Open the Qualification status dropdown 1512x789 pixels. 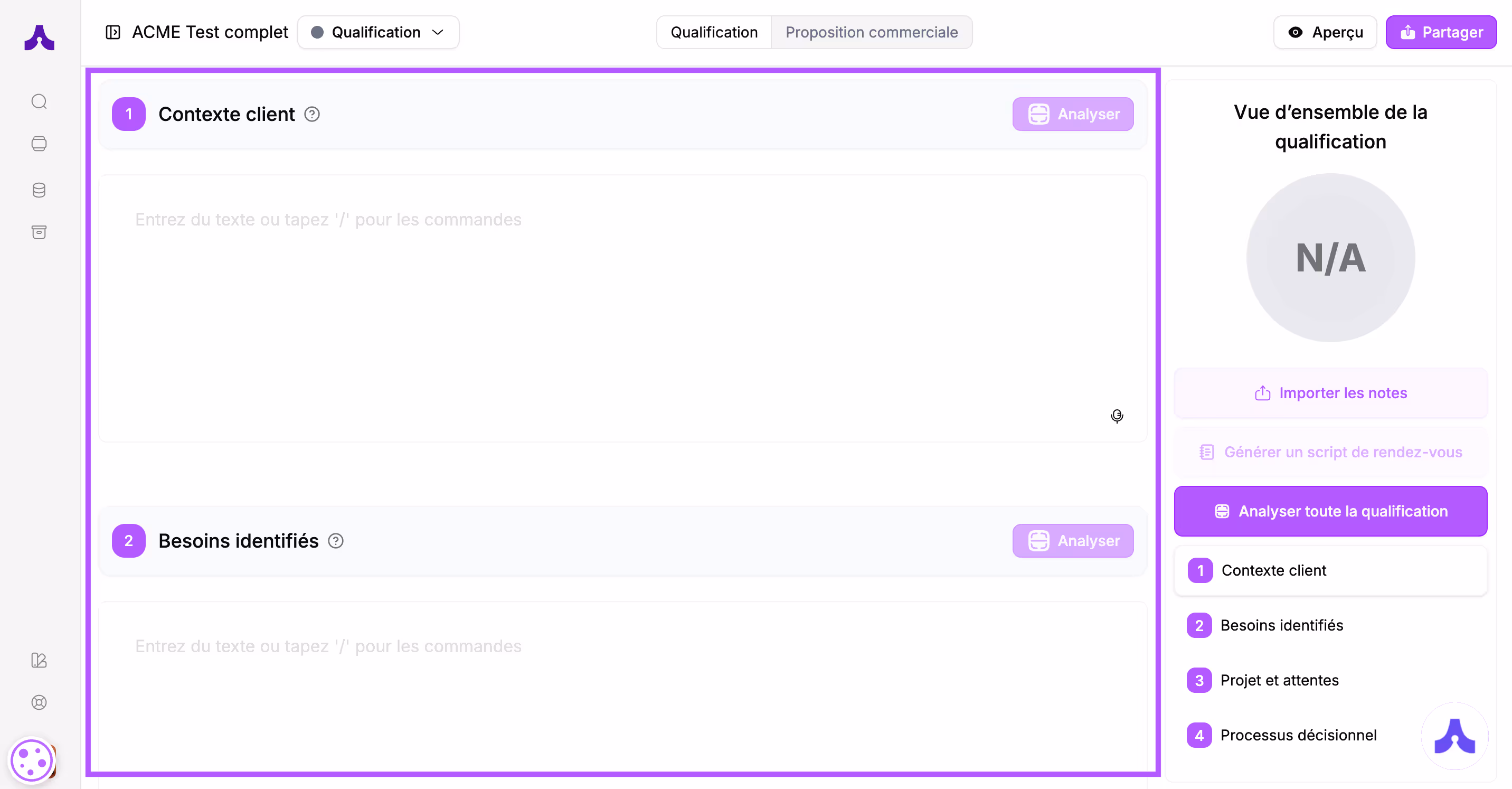tap(378, 32)
